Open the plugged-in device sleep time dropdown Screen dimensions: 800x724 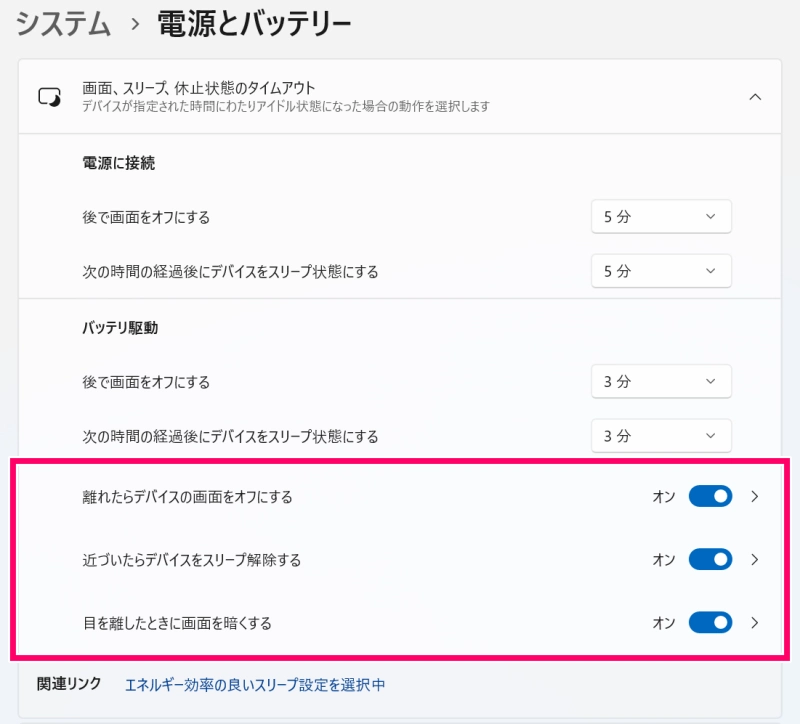(x=661, y=271)
